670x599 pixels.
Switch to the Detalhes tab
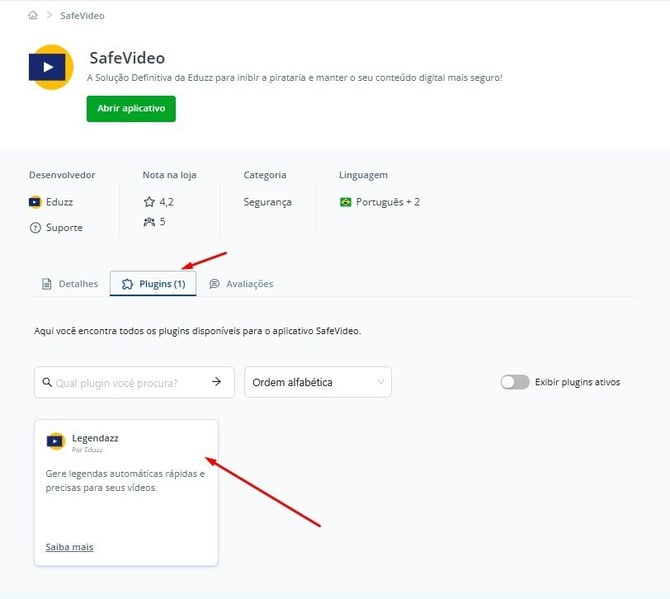click(70, 284)
